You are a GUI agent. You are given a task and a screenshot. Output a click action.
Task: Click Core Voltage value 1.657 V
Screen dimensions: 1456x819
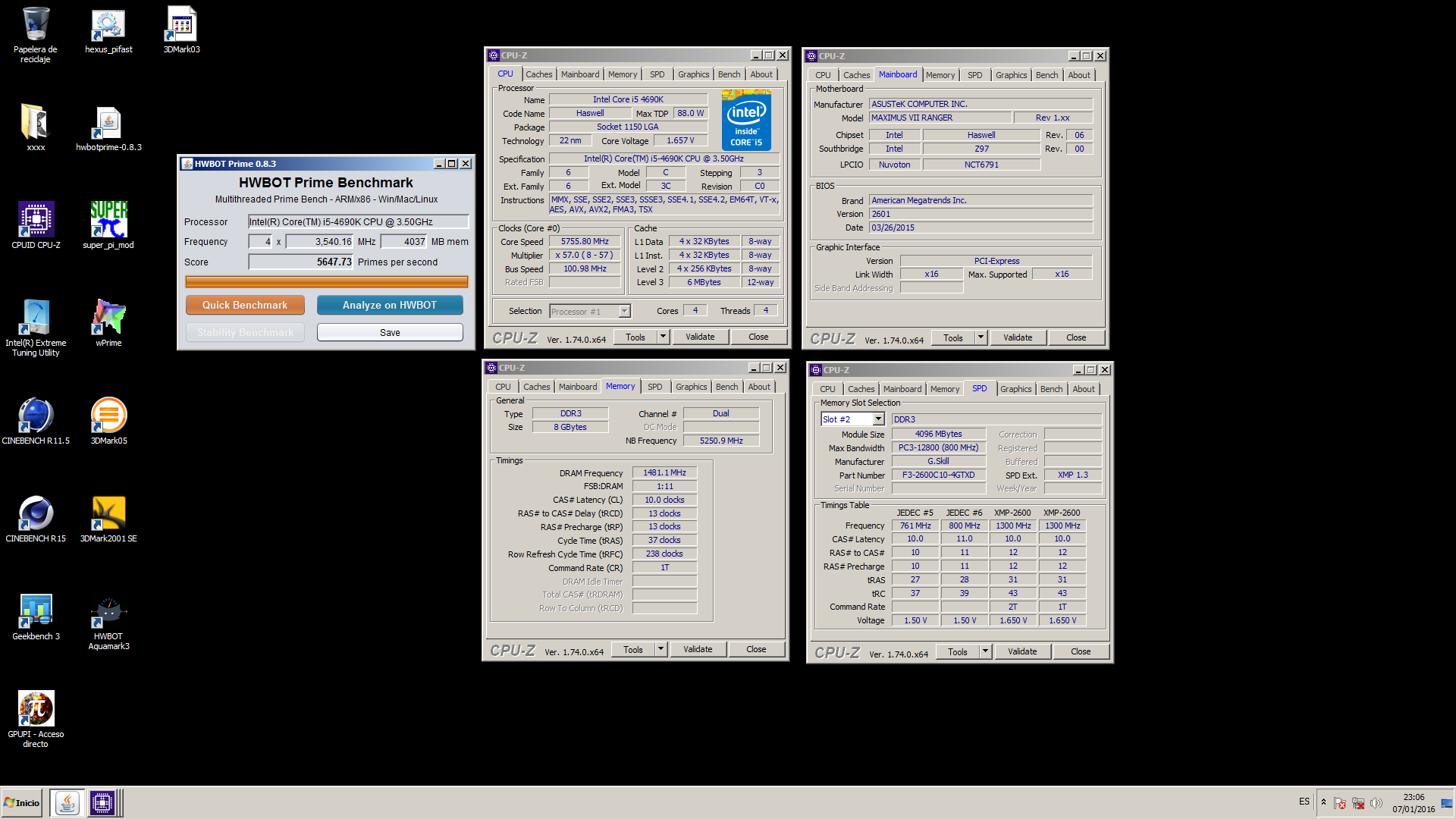(679, 140)
